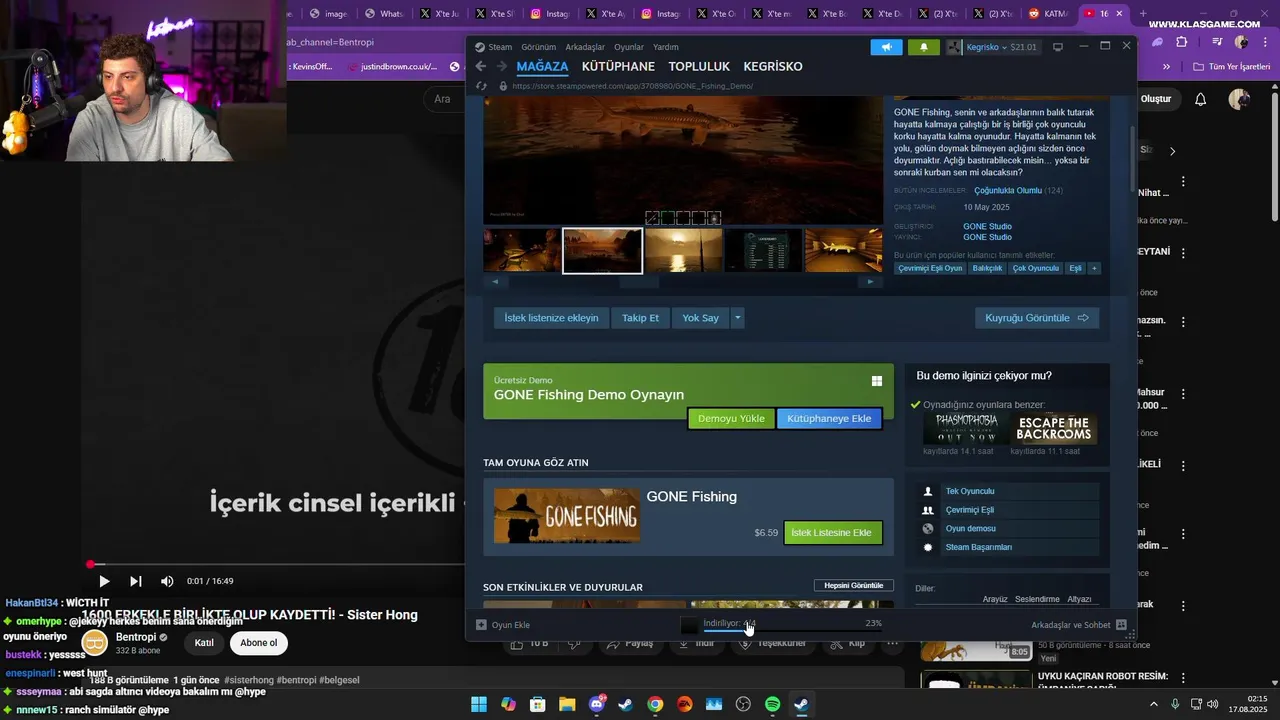Open new Chrome tab
Viewport: 1280px width, 720px height.
[x=1145, y=13]
